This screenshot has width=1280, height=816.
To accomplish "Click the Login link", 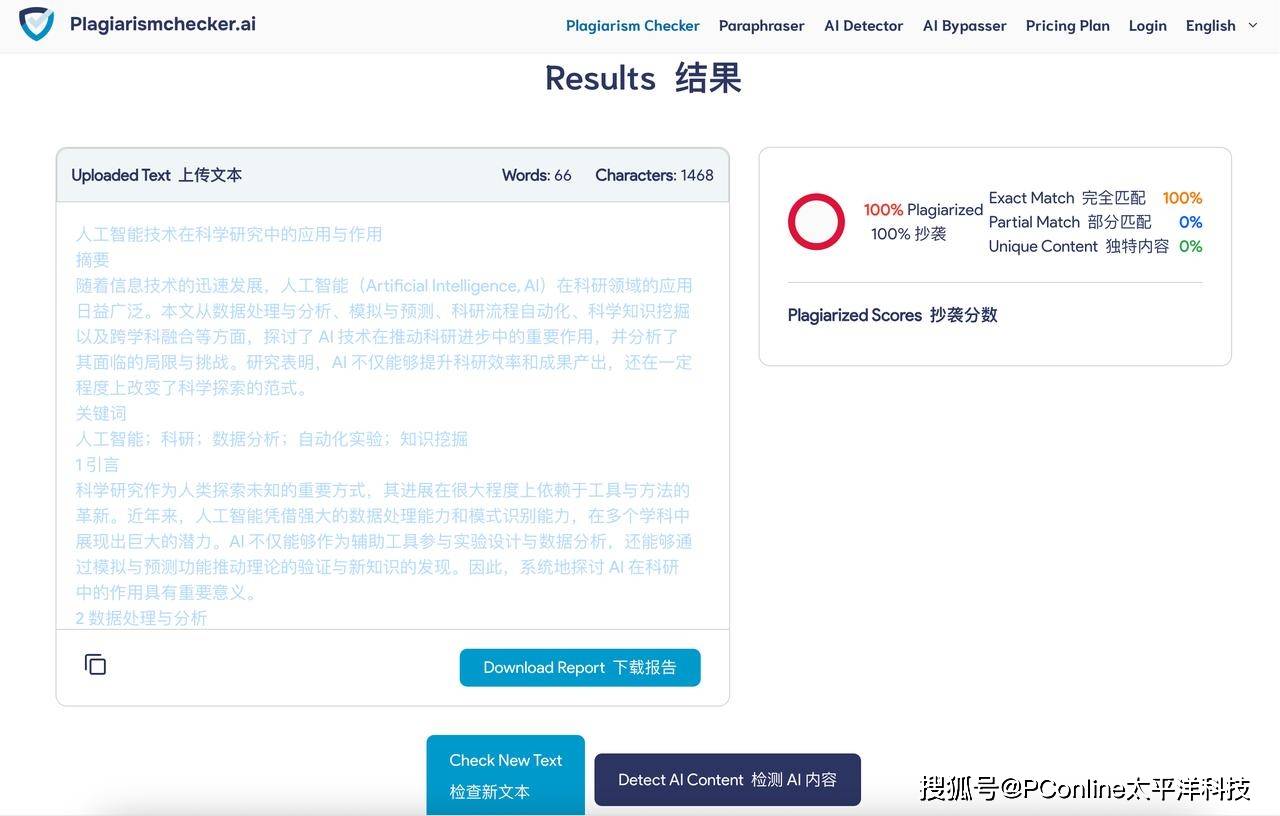I will point(1147,26).
